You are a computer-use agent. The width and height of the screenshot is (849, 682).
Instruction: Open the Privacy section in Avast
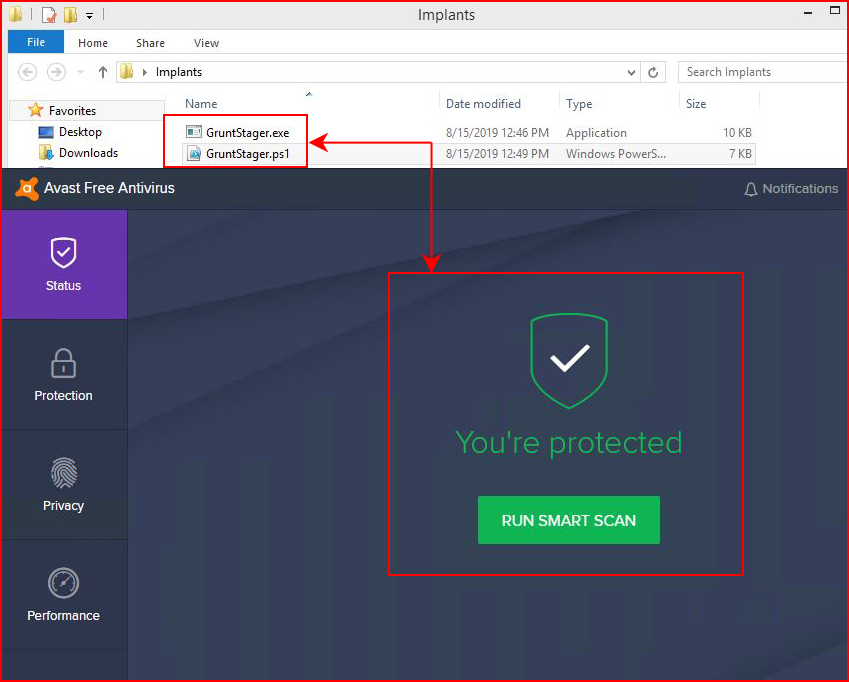click(x=64, y=484)
